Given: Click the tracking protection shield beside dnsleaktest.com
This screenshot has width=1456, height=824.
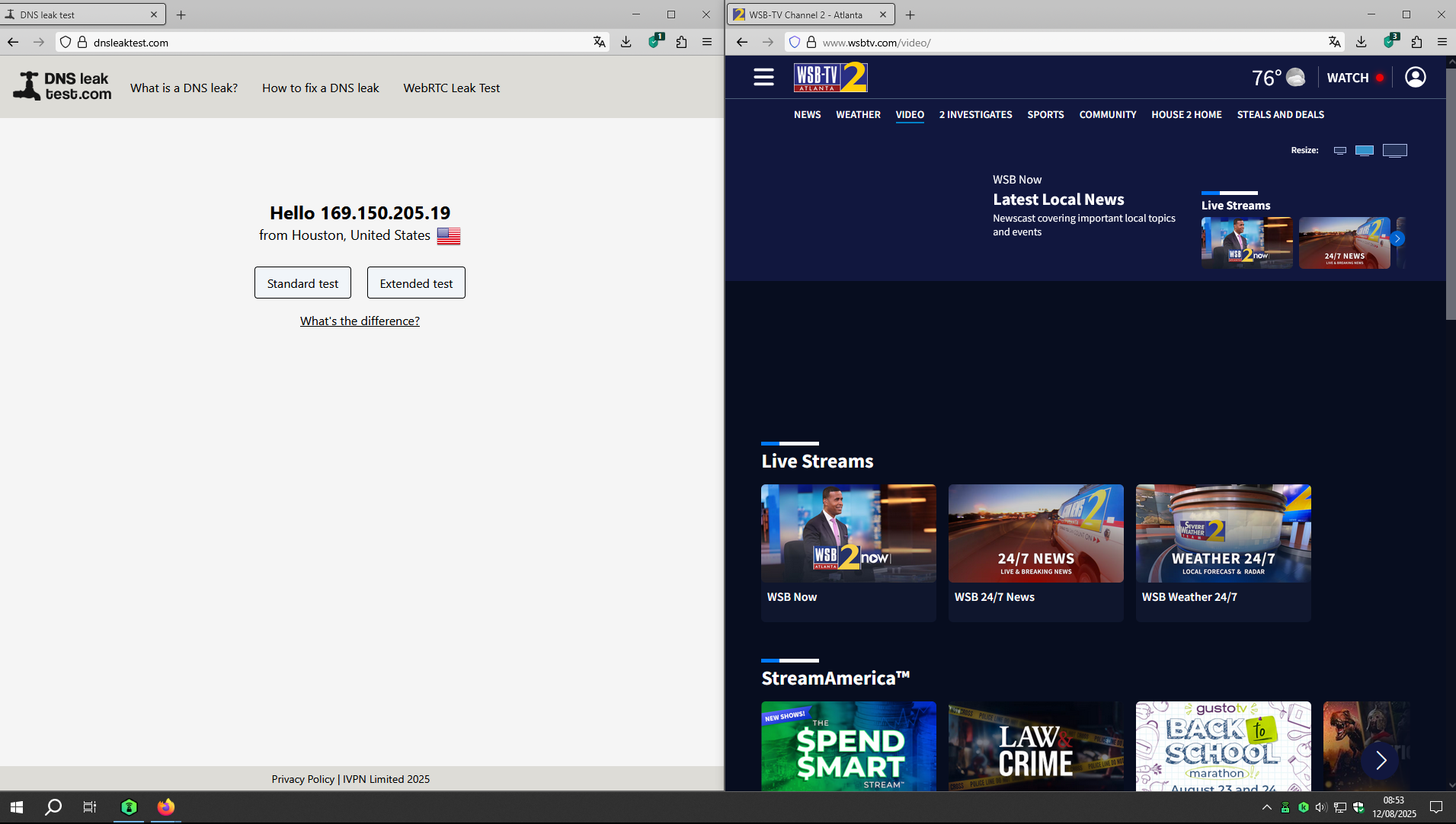Looking at the screenshot, I should (x=66, y=43).
